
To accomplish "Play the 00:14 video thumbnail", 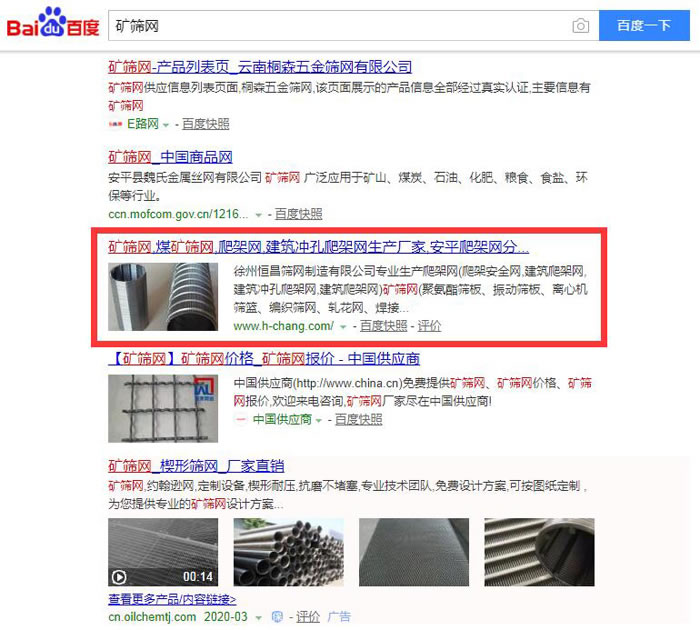I will coord(163,552).
